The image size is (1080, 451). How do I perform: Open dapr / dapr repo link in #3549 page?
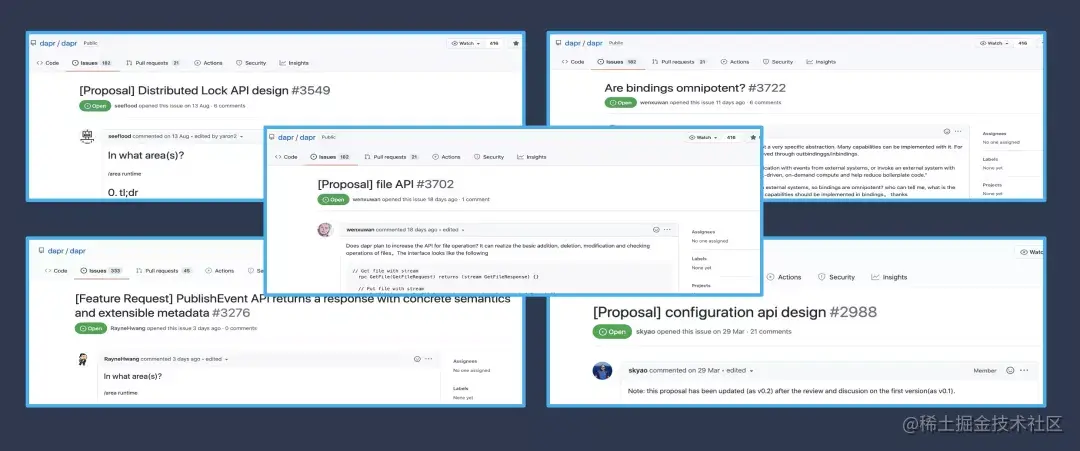58,43
